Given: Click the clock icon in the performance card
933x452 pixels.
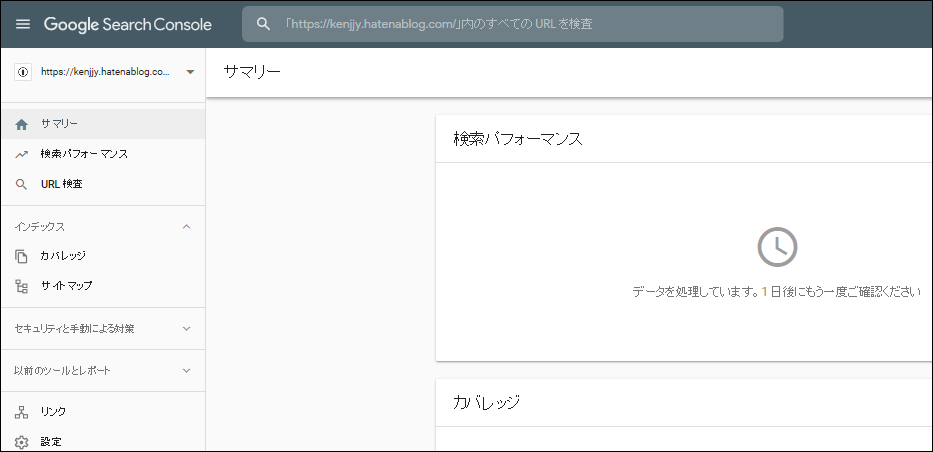Looking at the screenshot, I should (777, 247).
